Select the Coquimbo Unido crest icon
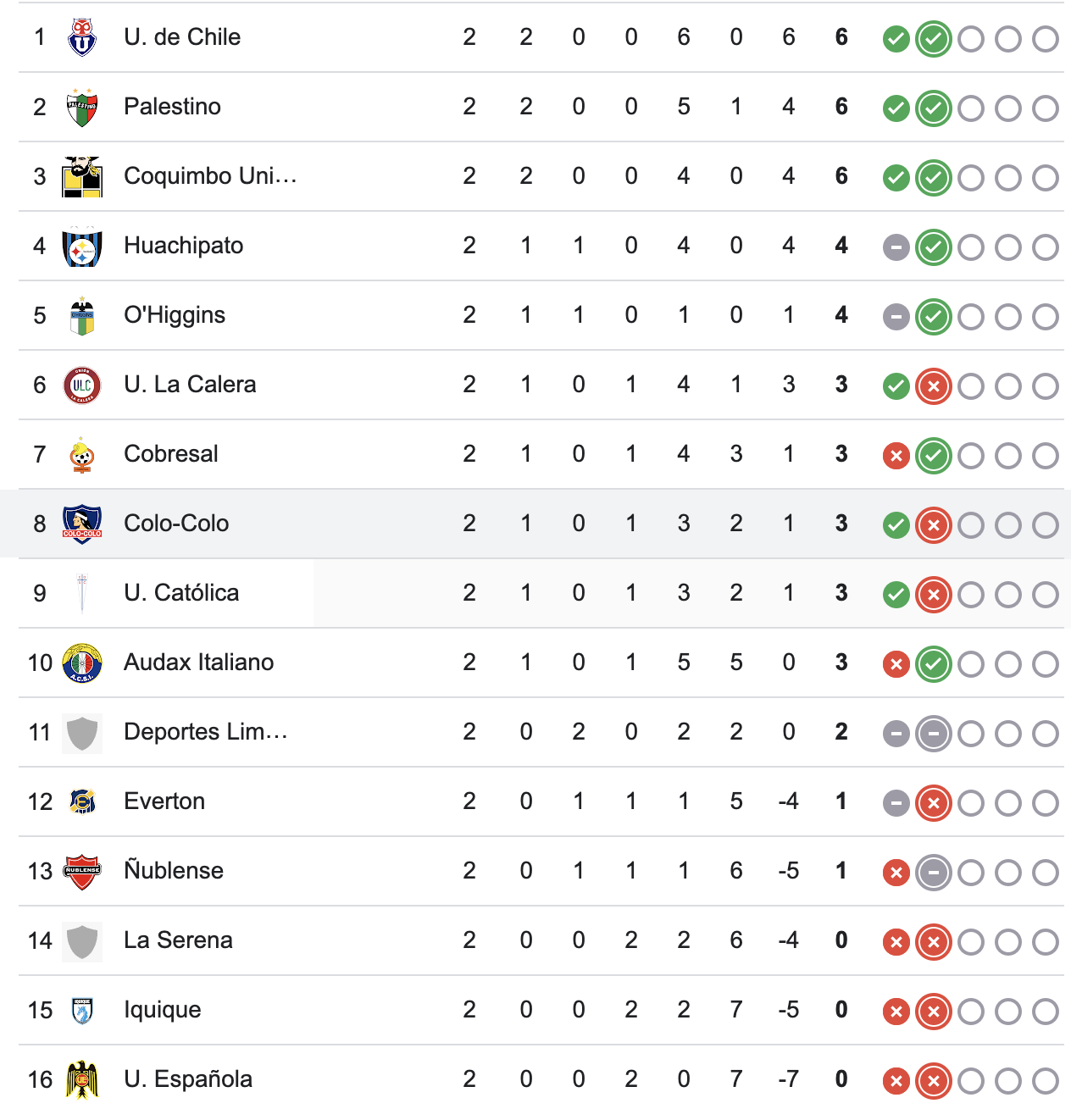The width and height of the screenshot is (1071, 1120). pos(82,177)
